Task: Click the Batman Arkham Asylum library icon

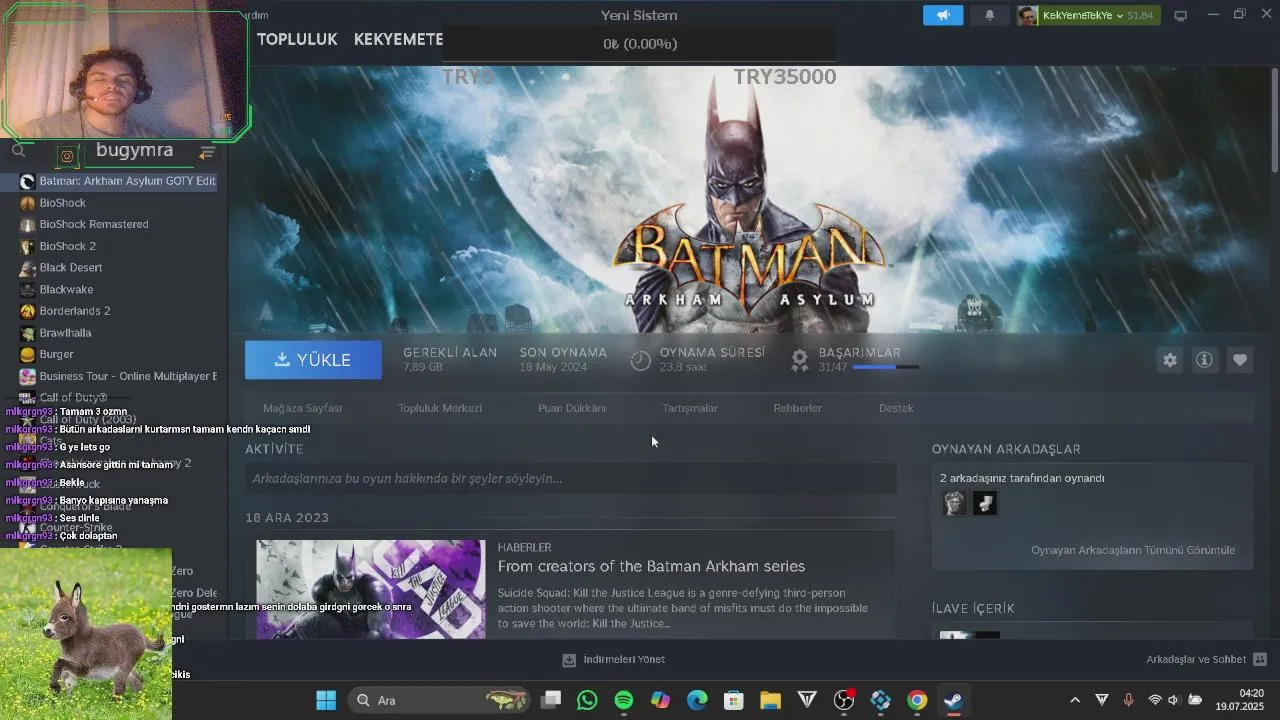Action: [27, 181]
